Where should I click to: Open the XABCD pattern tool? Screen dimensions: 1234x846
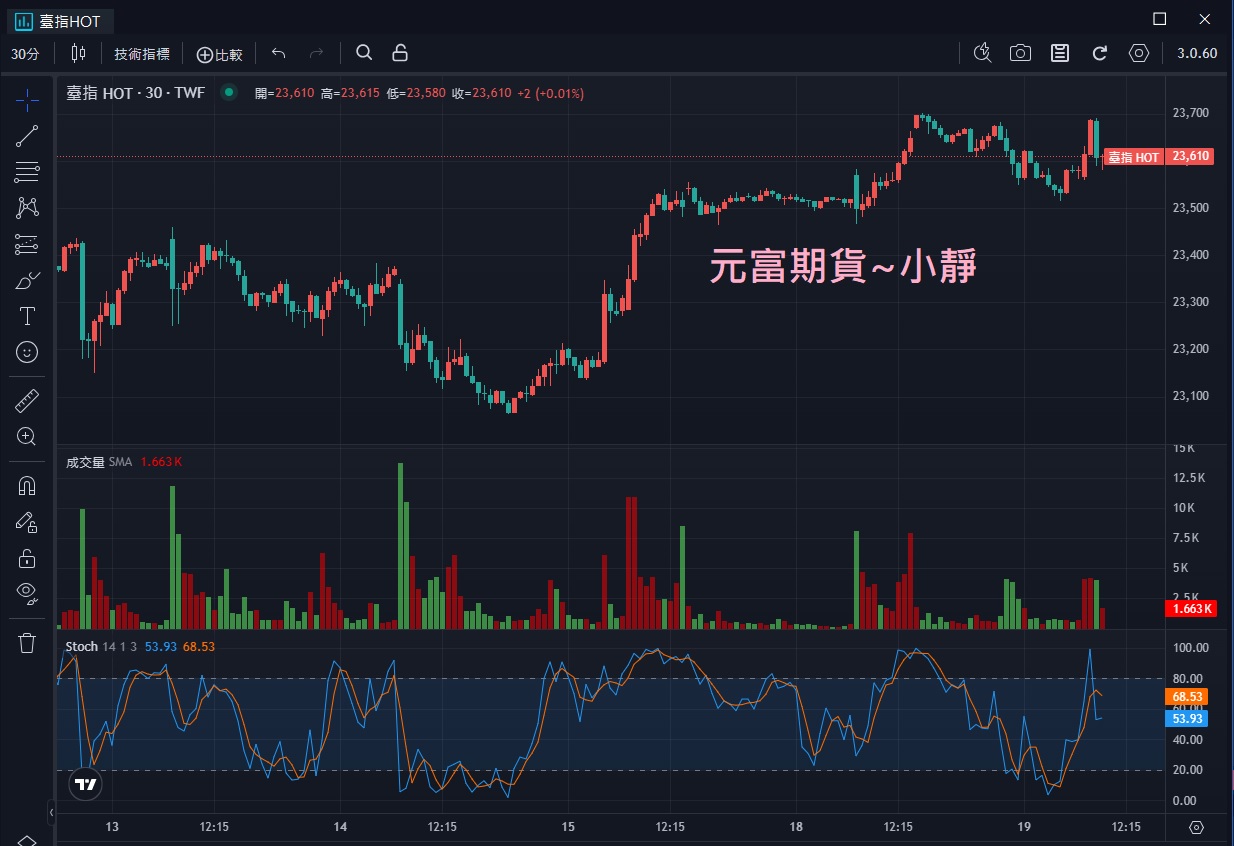pyautogui.click(x=27, y=207)
